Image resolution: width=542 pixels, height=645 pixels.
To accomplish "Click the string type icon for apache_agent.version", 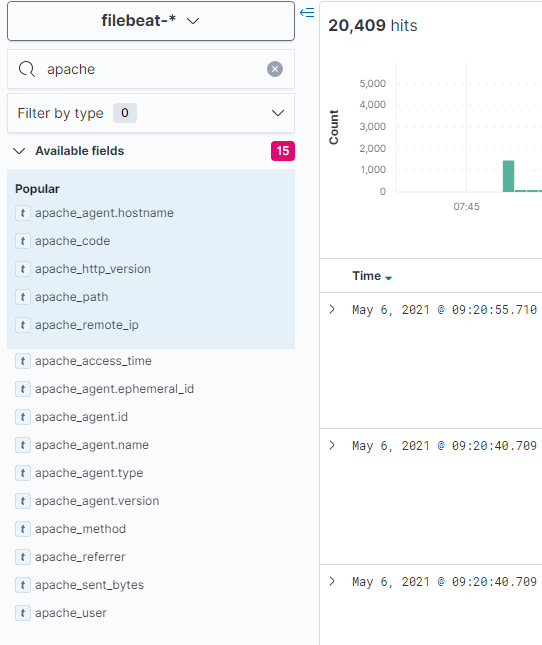I will point(23,501).
